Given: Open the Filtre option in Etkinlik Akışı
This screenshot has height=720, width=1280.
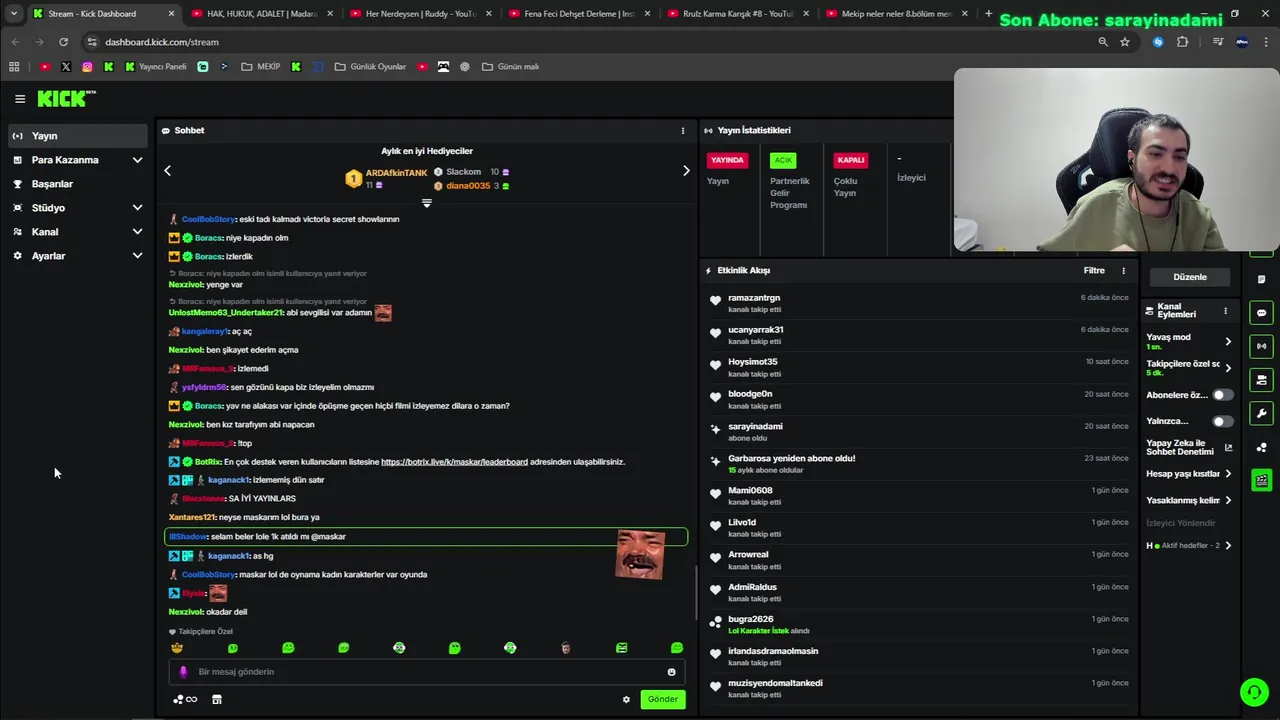Looking at the screenshot, I should [1094, 270].
